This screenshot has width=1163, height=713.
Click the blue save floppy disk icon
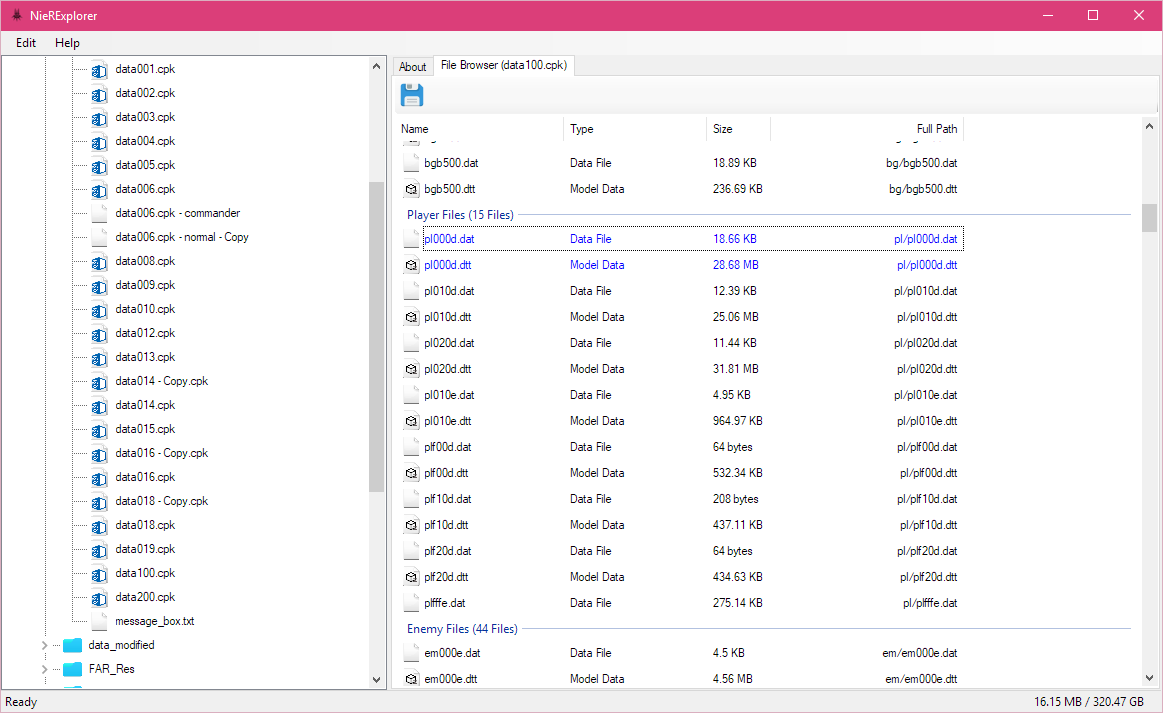412,96
